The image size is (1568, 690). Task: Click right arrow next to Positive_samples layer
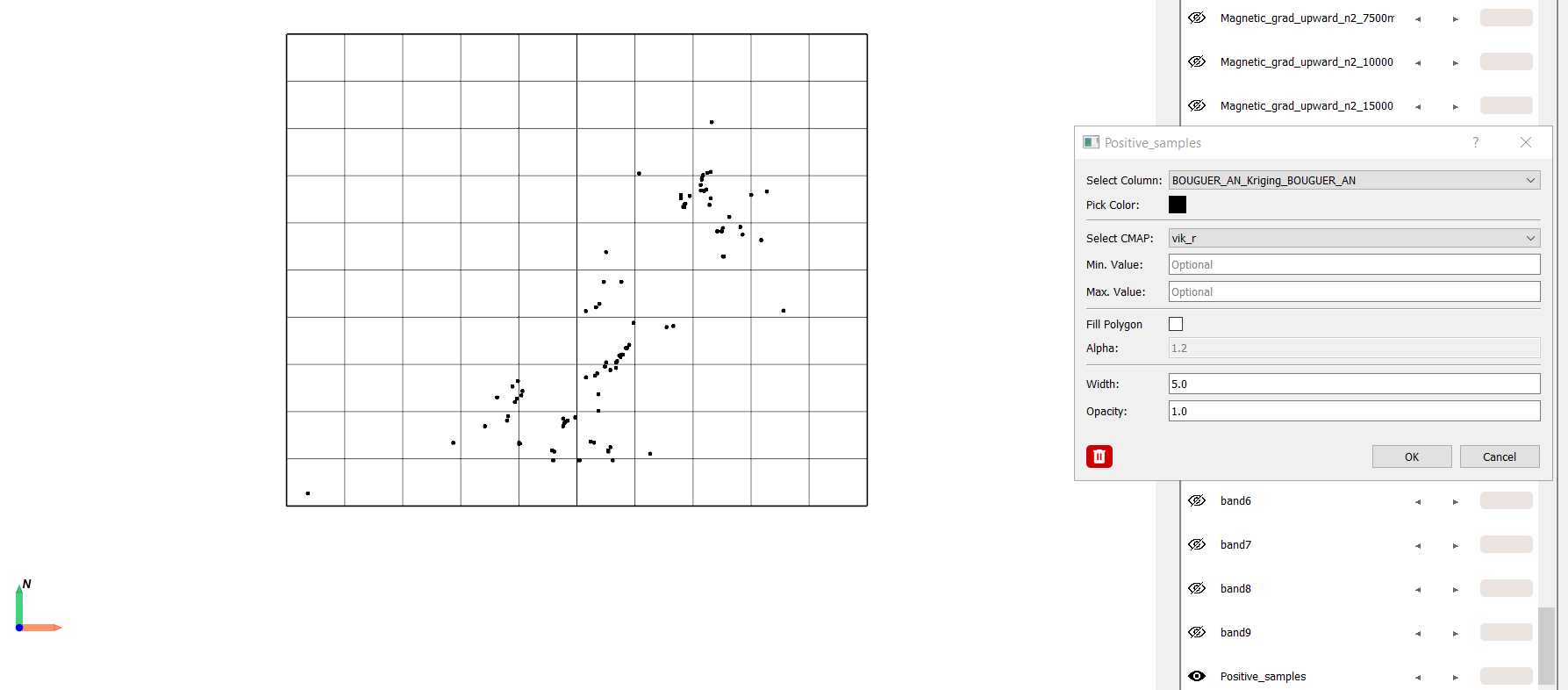click(x=1455, y=678)
